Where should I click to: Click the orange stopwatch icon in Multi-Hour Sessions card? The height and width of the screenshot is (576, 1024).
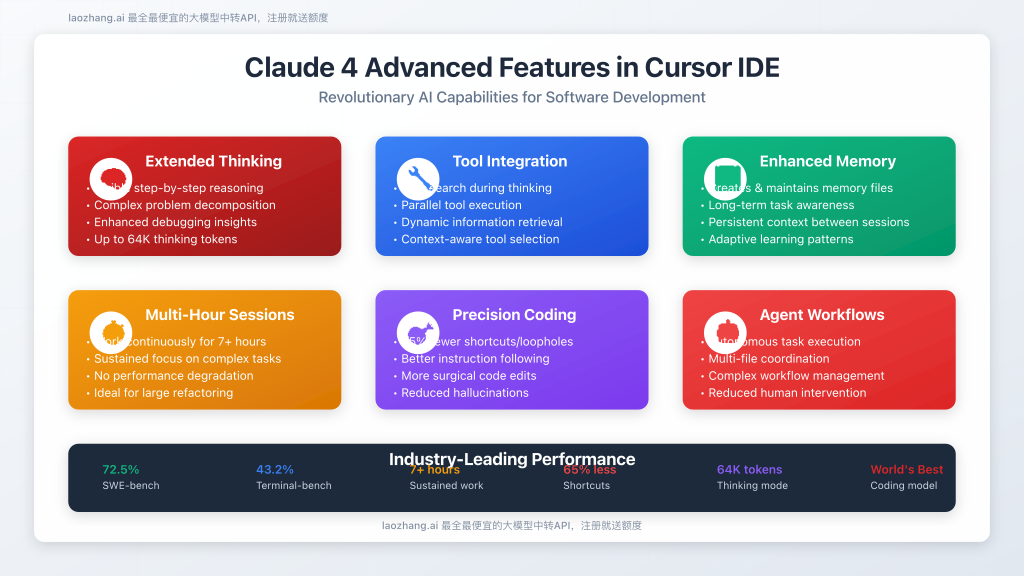(111, 332)
